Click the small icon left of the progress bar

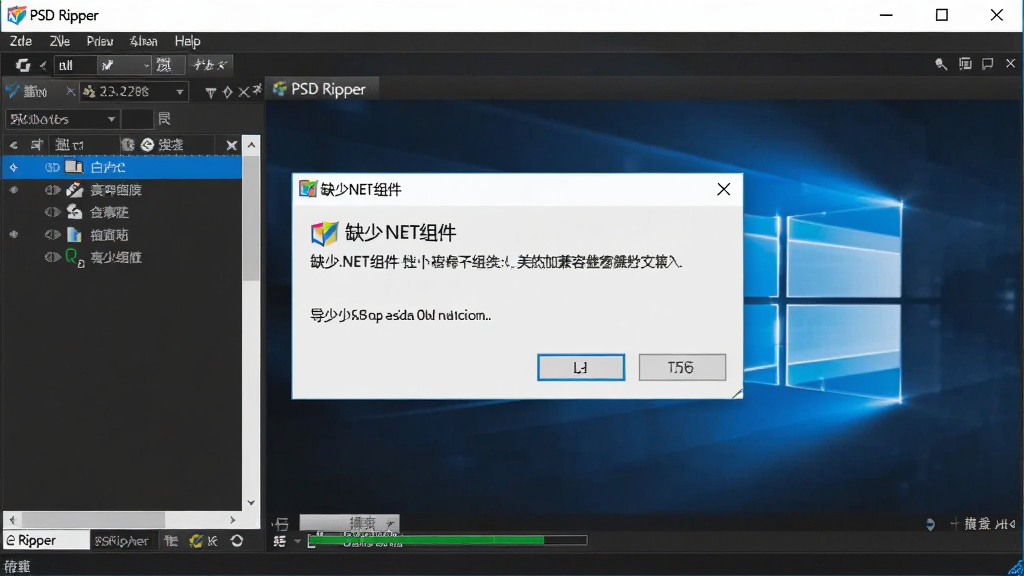point(280,541)
